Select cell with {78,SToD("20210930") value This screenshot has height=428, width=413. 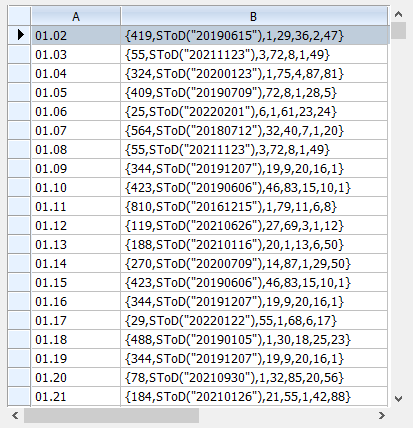pos(254,377)
